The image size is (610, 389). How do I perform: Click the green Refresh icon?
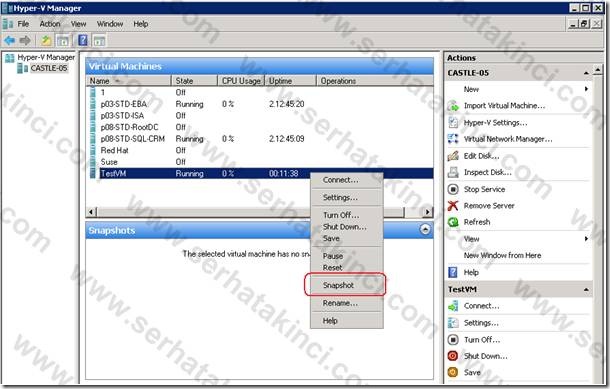(453, 222)
